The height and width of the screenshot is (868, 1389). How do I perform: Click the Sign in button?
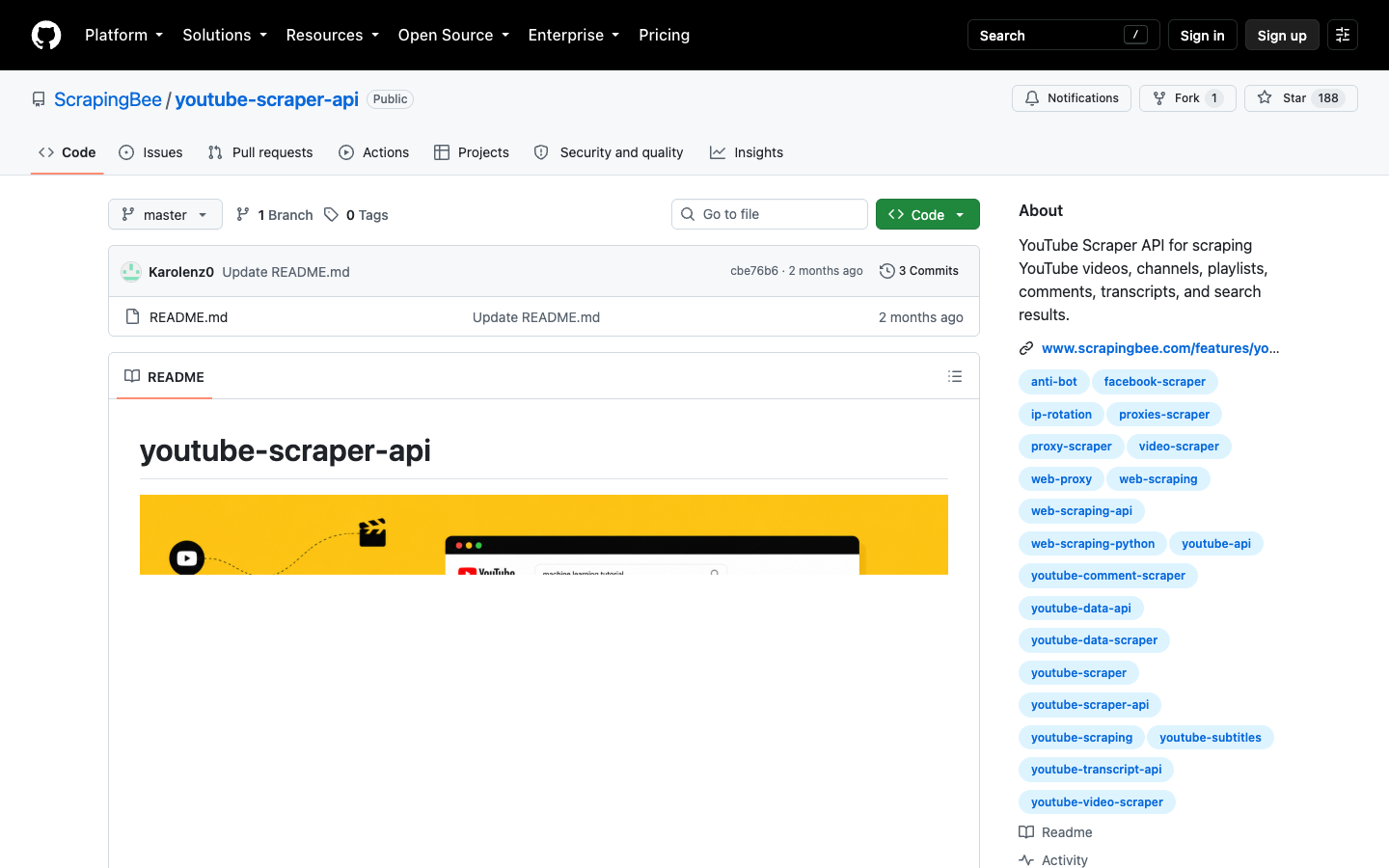coord(1202,35)
